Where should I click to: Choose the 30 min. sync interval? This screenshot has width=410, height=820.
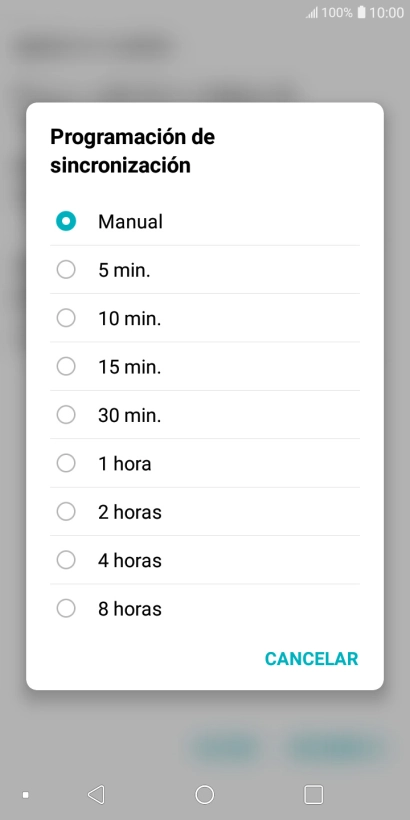click(x=204, y=415)
